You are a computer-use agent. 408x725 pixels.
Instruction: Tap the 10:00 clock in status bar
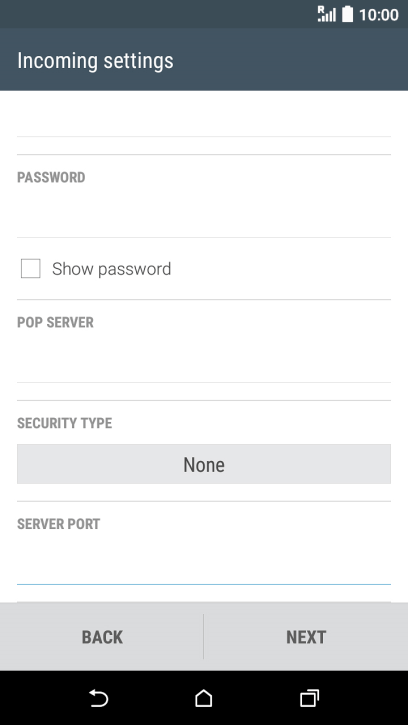tap(378, 15)
